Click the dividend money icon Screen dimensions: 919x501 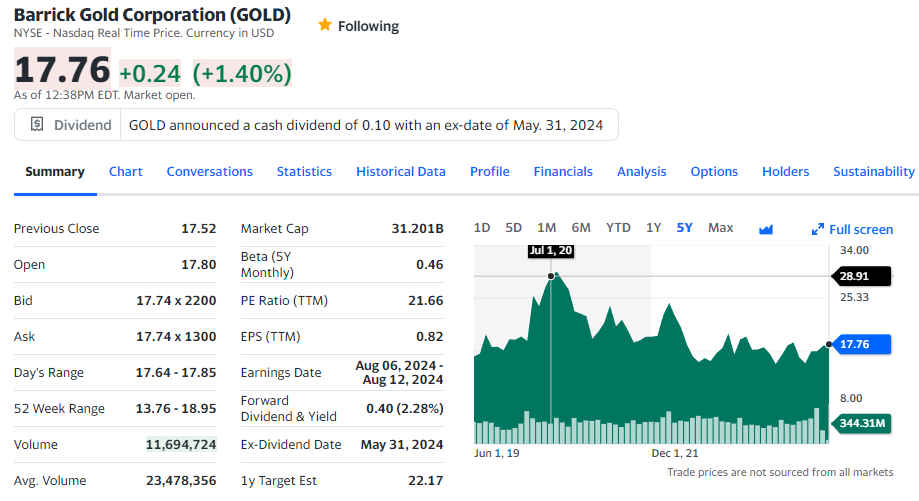(x=37, y=125)
